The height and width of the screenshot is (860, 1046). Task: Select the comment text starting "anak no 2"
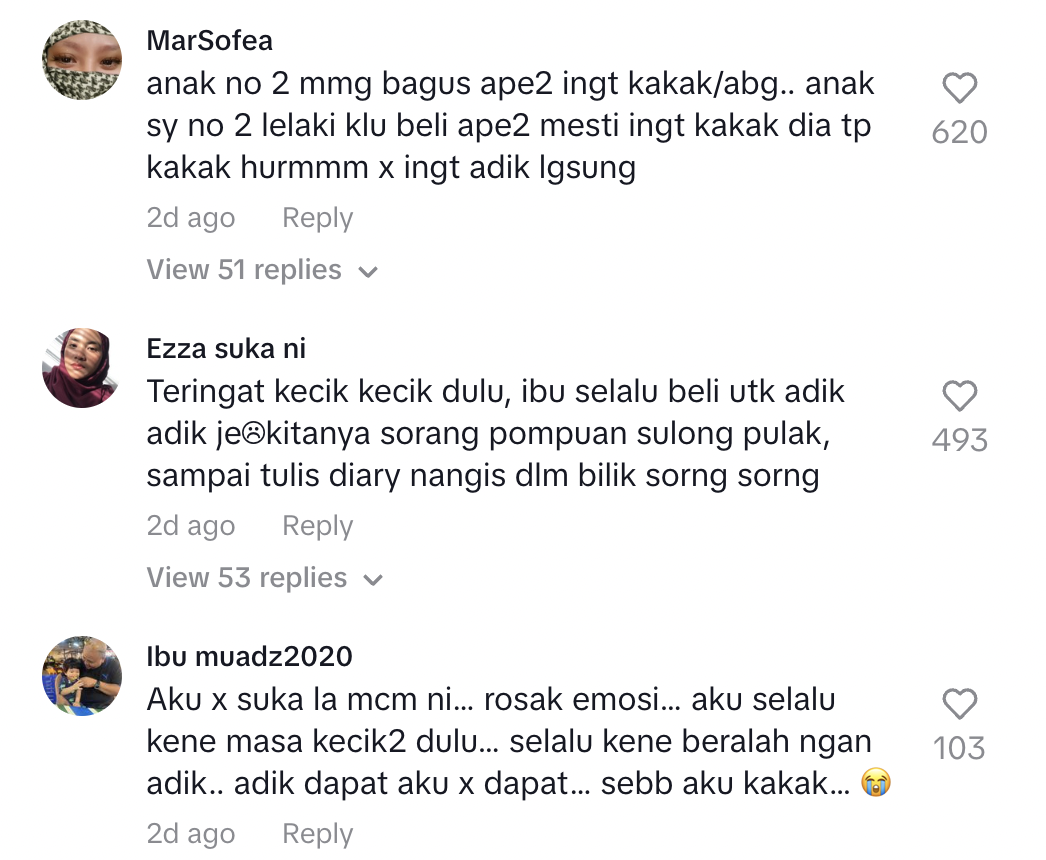pos(510,126)
